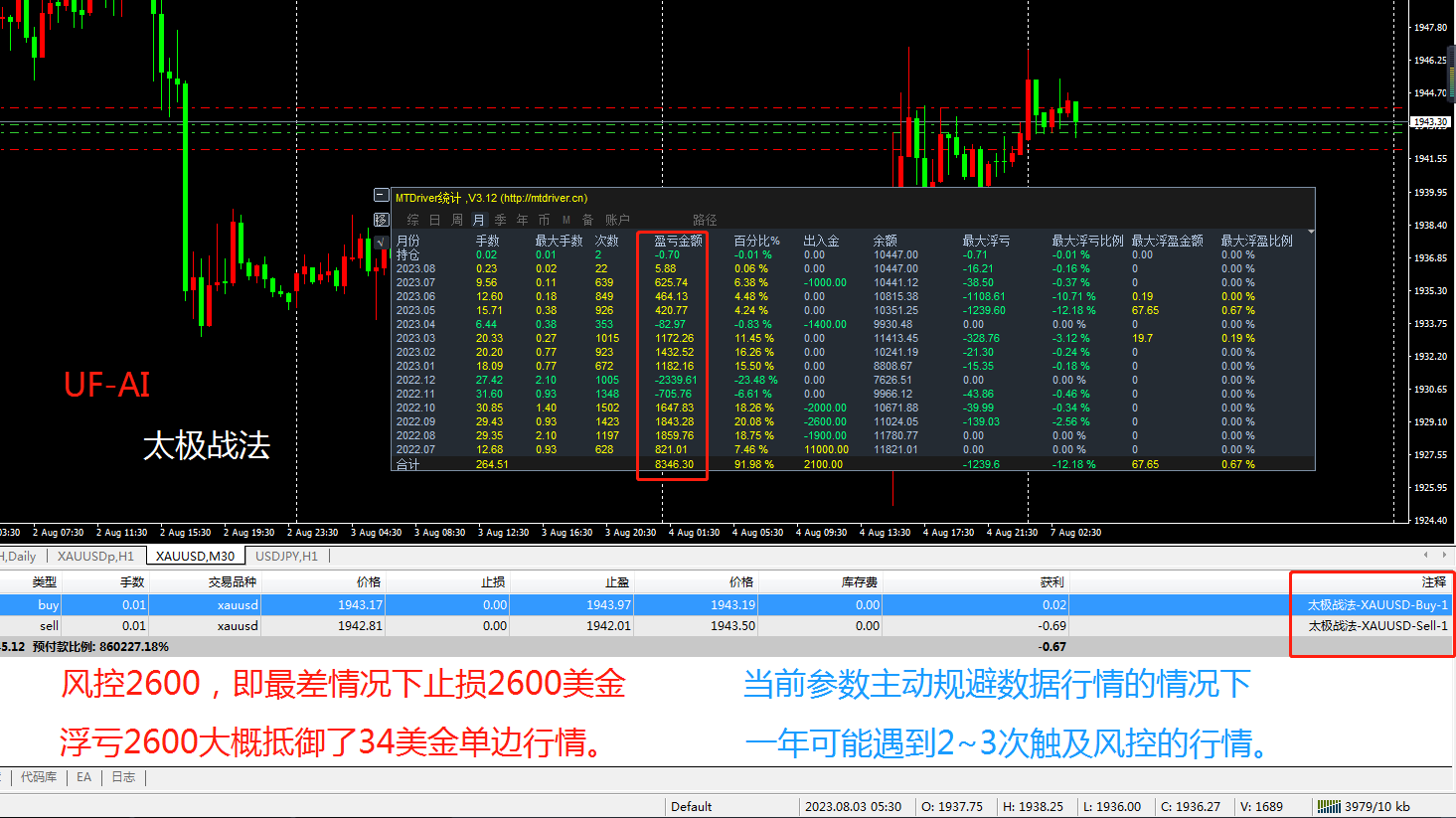This screenshot has width=1456, height=818.
Task: Click the move (移) icon beside MTDriver panel
Action: (381, 220)
